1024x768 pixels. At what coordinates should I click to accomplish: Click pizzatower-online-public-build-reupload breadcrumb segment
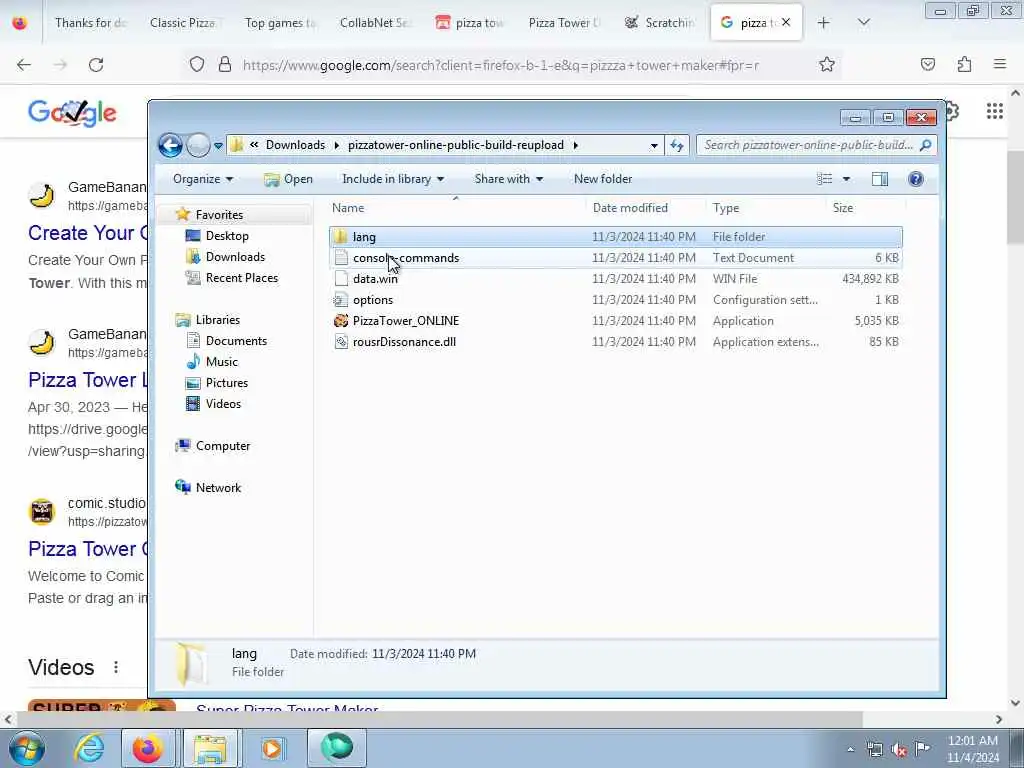(x=455, y=145)
